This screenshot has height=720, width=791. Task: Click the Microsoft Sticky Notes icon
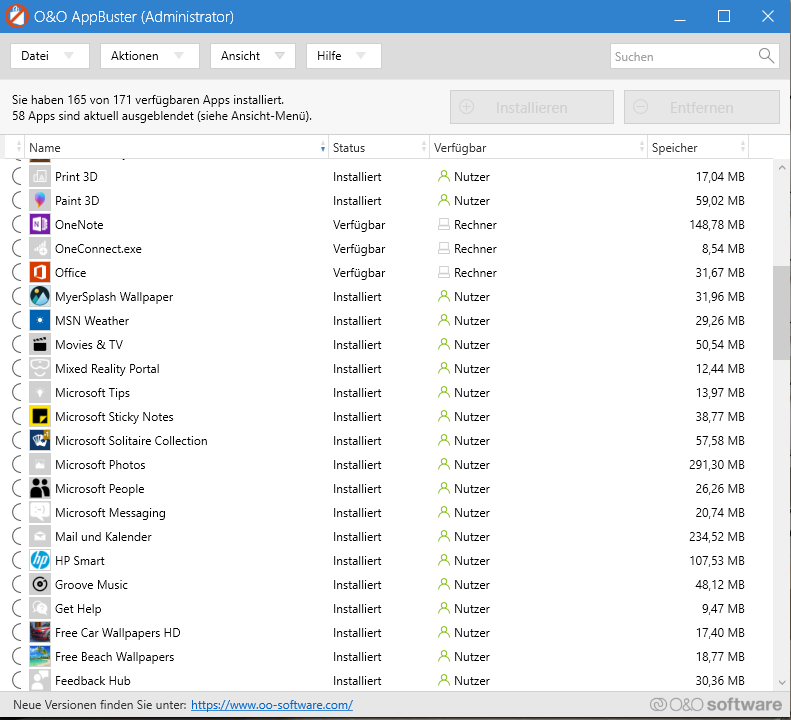coord(40,416)
